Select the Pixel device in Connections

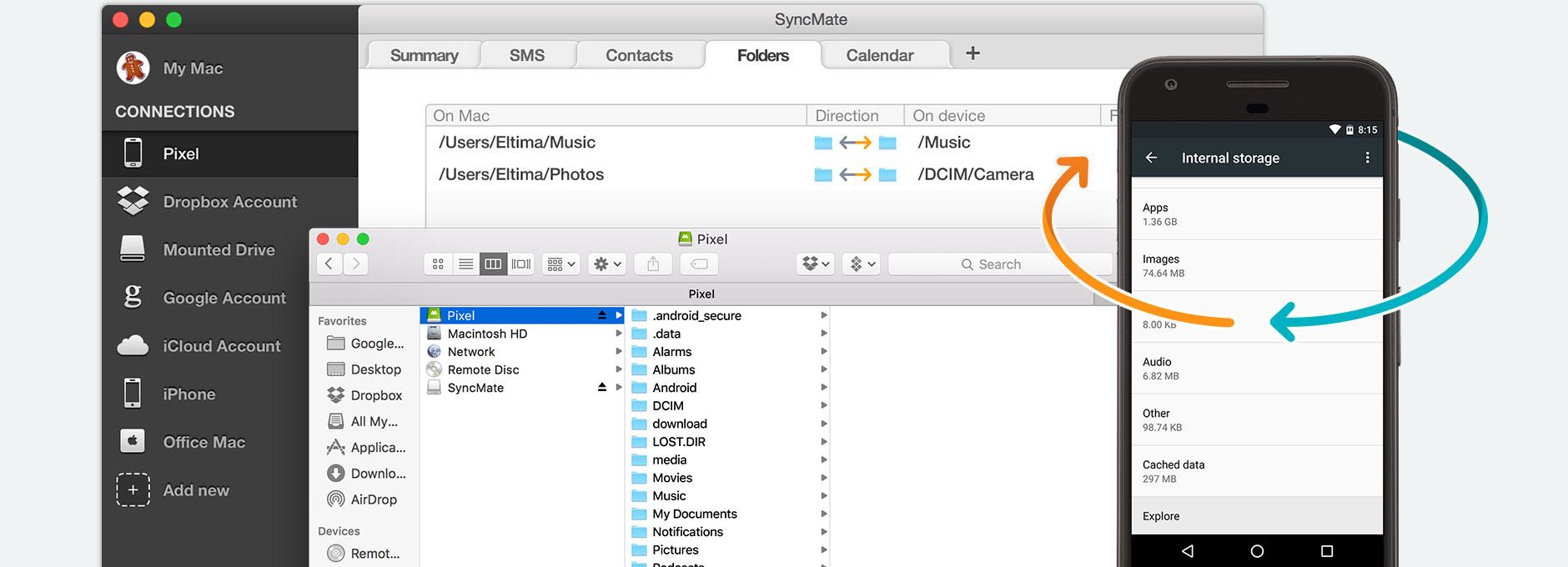(181, 154)
